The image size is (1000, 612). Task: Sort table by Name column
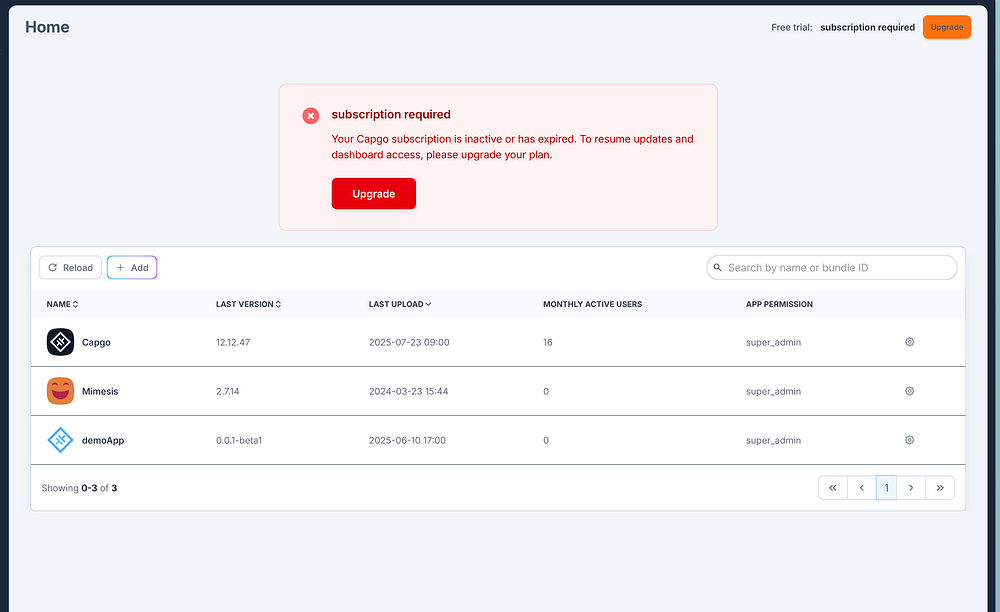click(x=62, y=304)
